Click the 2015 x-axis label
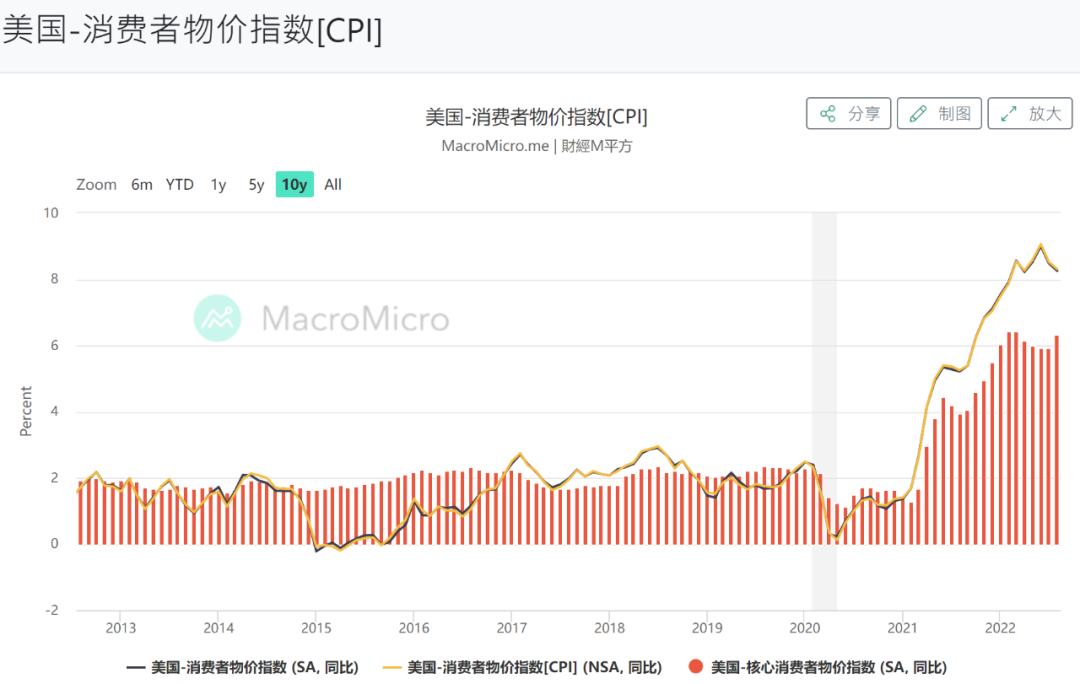 click(x=316, y=628)
